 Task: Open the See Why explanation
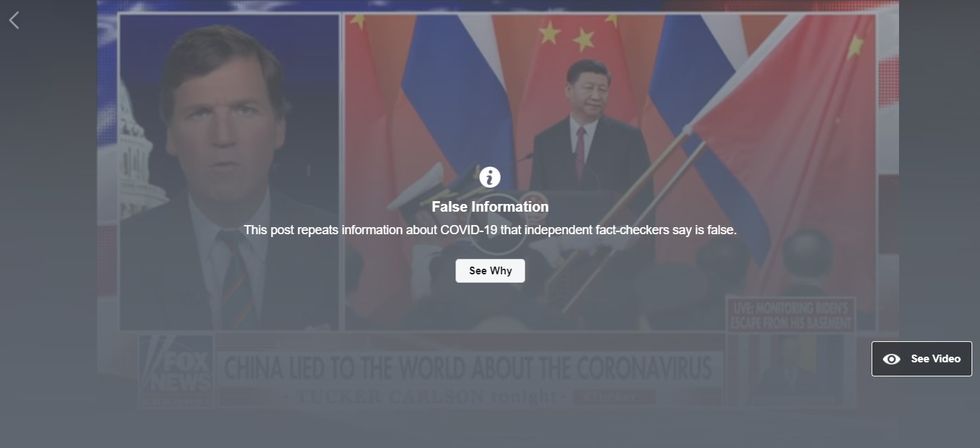click(490, 271)
